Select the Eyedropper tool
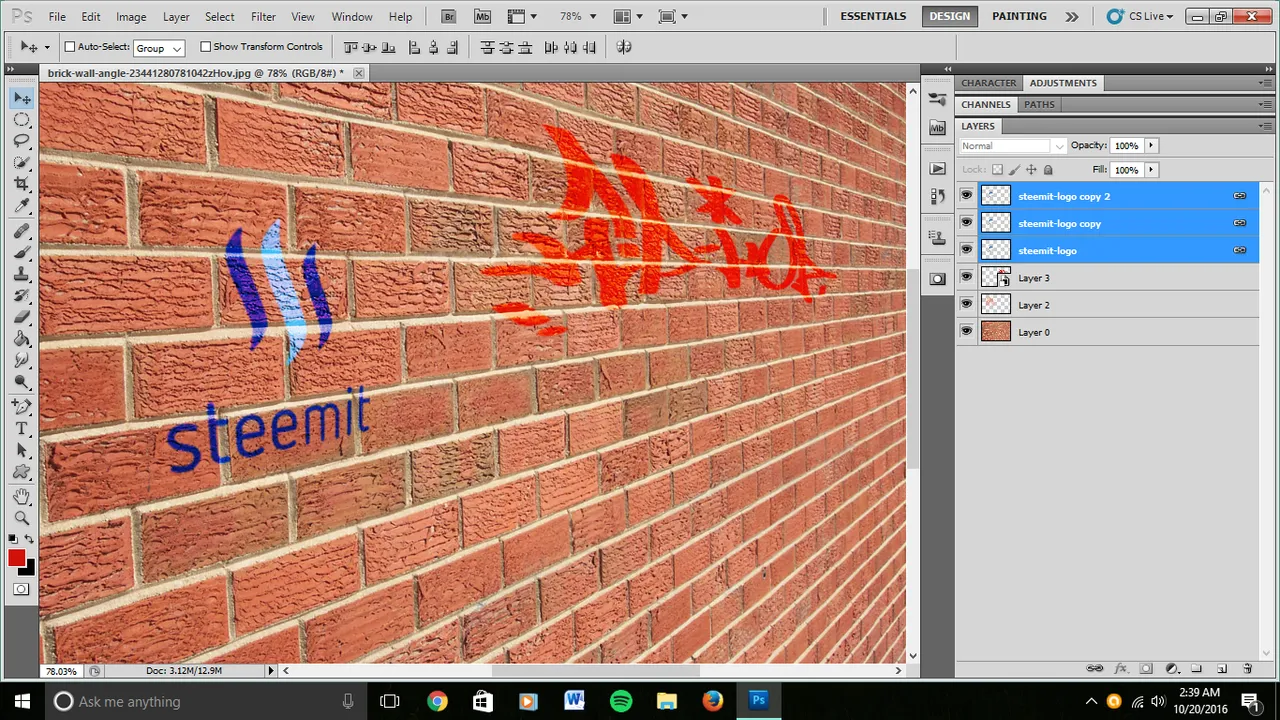 tap(21, 206)
